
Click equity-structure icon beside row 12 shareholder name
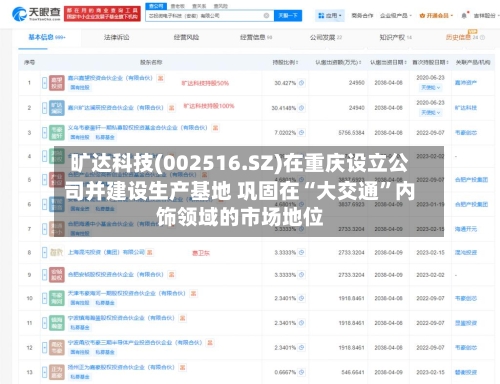[x=210, y=343]
